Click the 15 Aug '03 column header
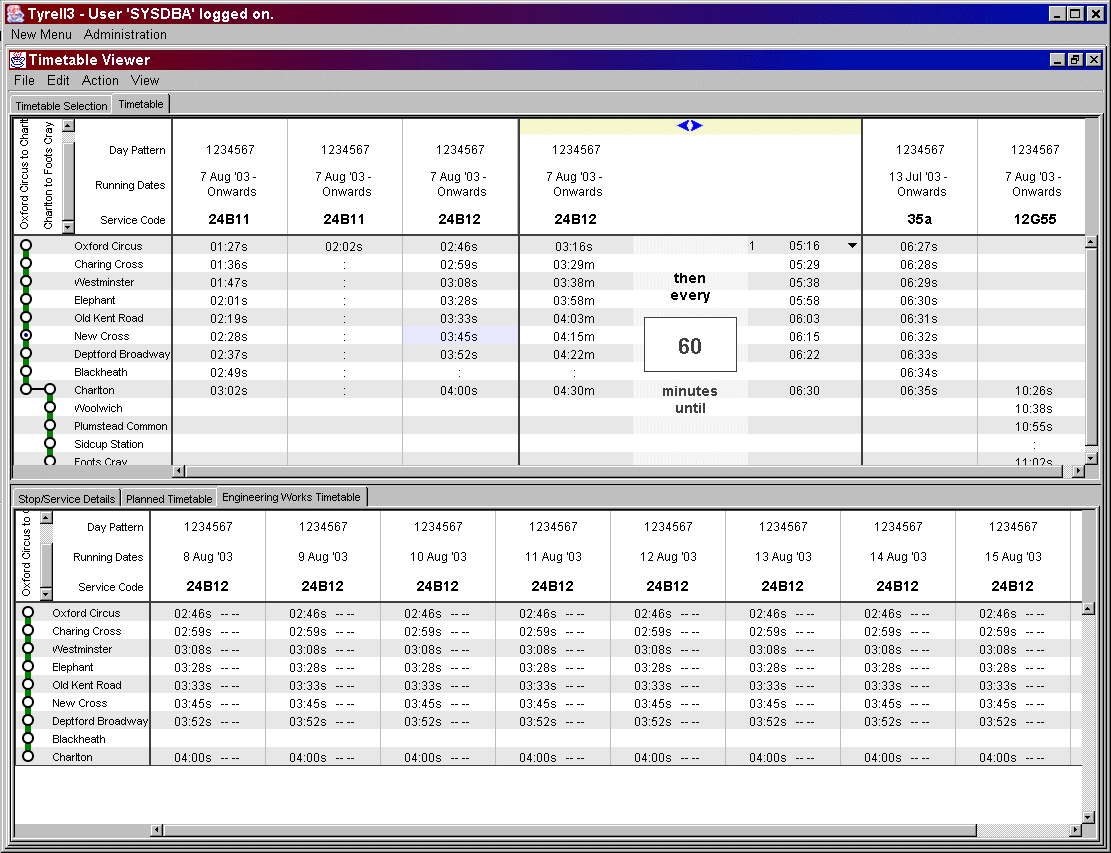 click(1013, 557)
